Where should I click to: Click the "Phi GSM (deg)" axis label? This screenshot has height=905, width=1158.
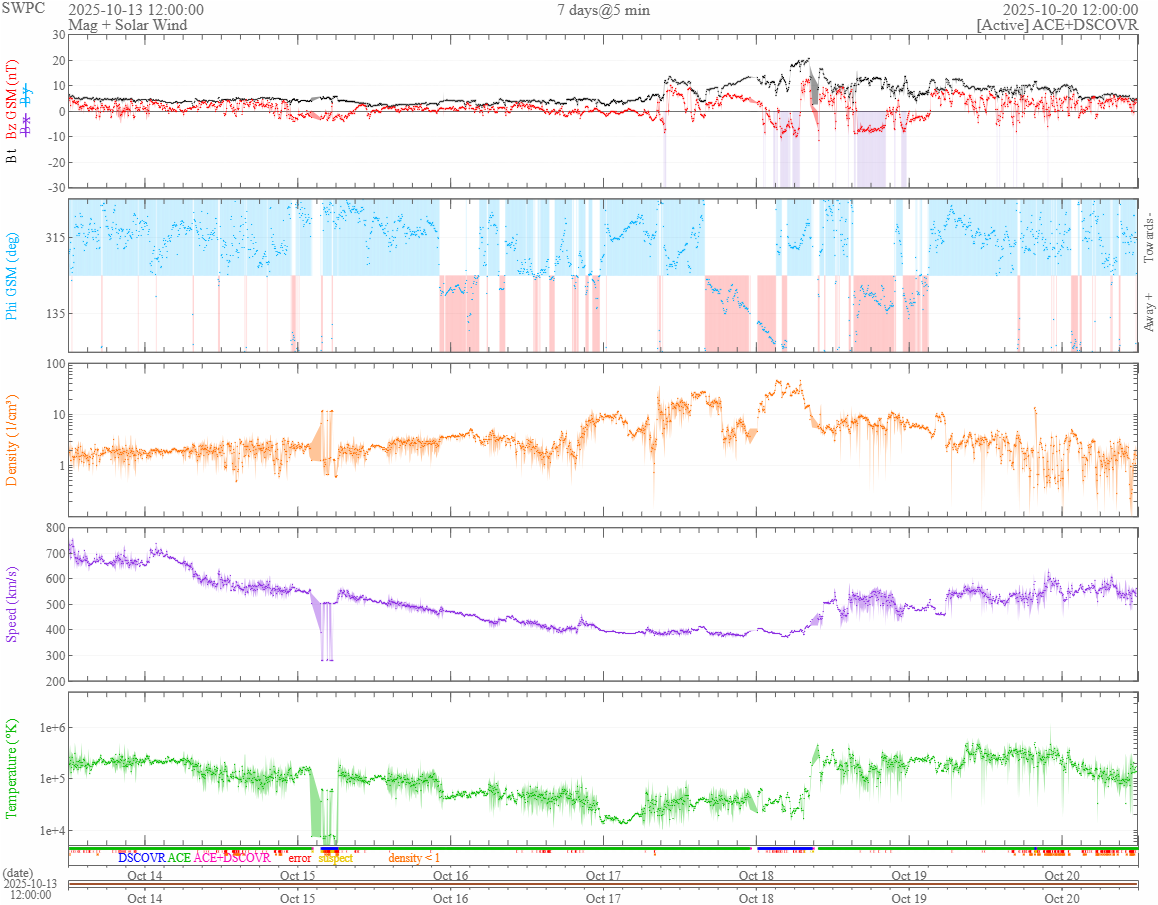[11, 276]
